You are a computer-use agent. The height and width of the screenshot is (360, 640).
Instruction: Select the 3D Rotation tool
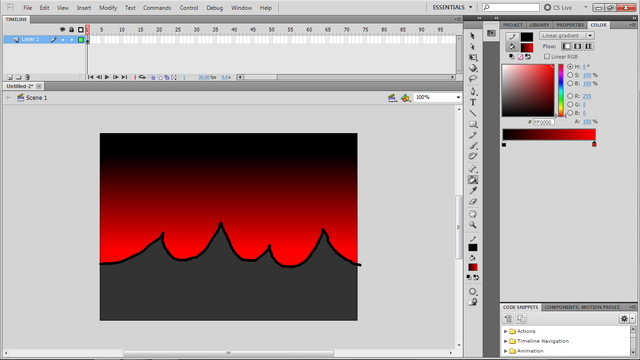coord(473,68)
